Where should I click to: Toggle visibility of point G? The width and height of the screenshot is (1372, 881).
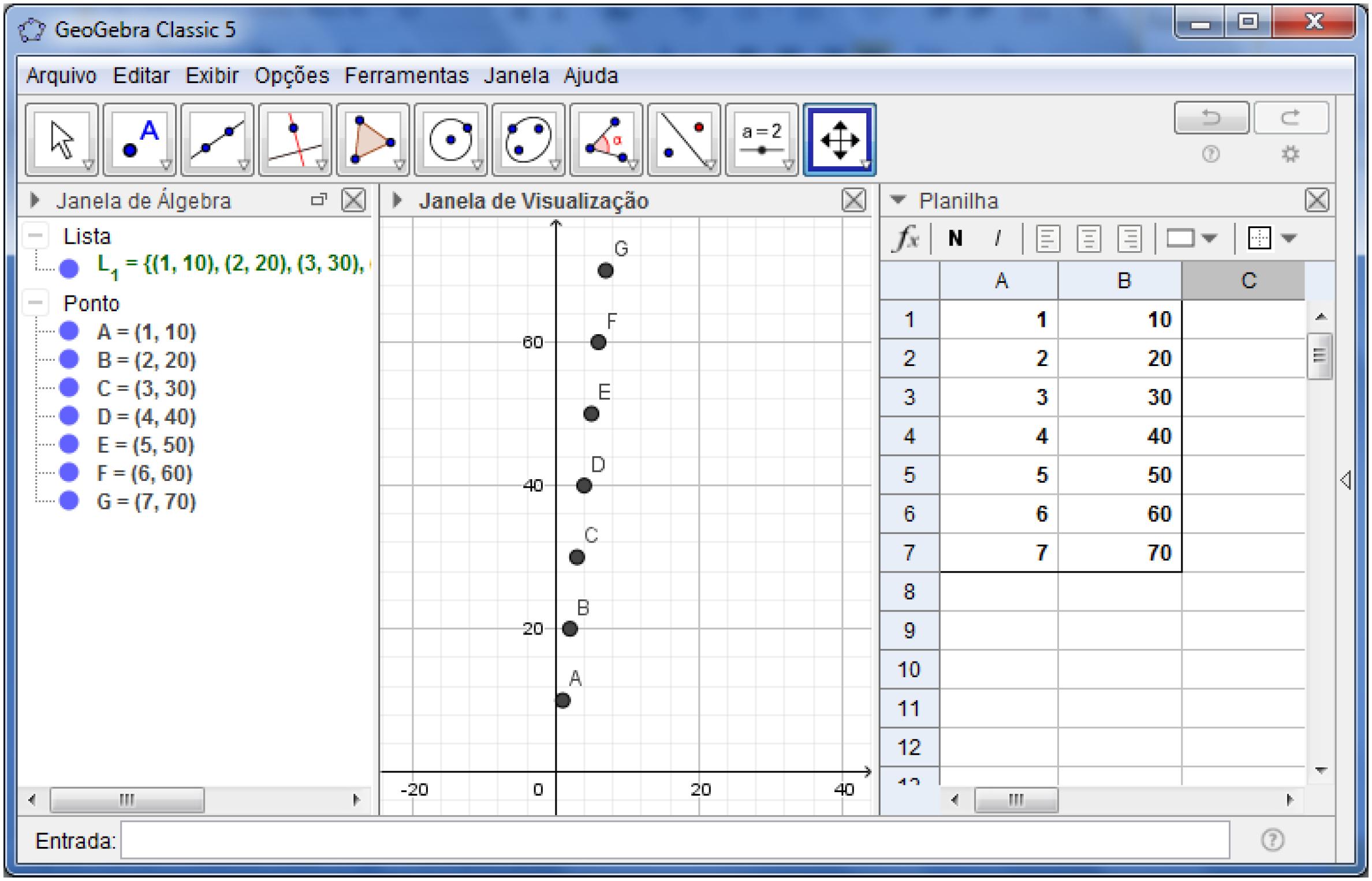[x=69, y=501]
